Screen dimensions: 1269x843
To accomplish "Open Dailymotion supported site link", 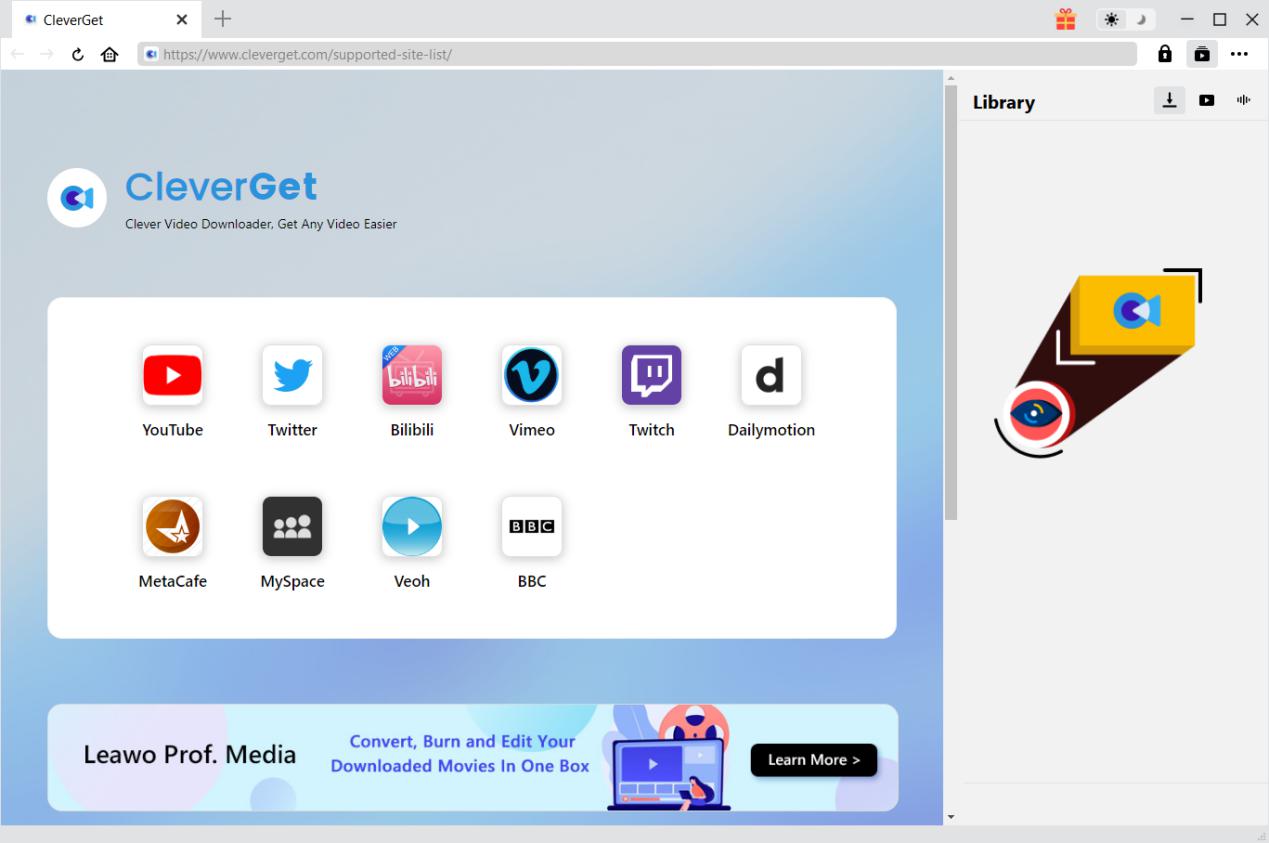I will [x=771, y=375].
